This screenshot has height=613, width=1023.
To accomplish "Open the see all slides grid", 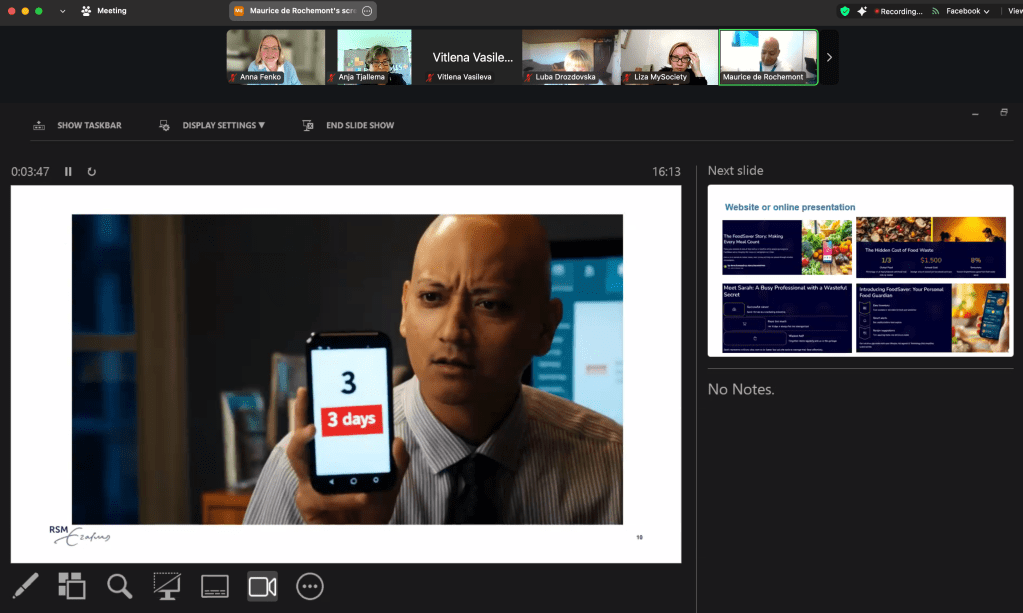I will coord(72,586).
